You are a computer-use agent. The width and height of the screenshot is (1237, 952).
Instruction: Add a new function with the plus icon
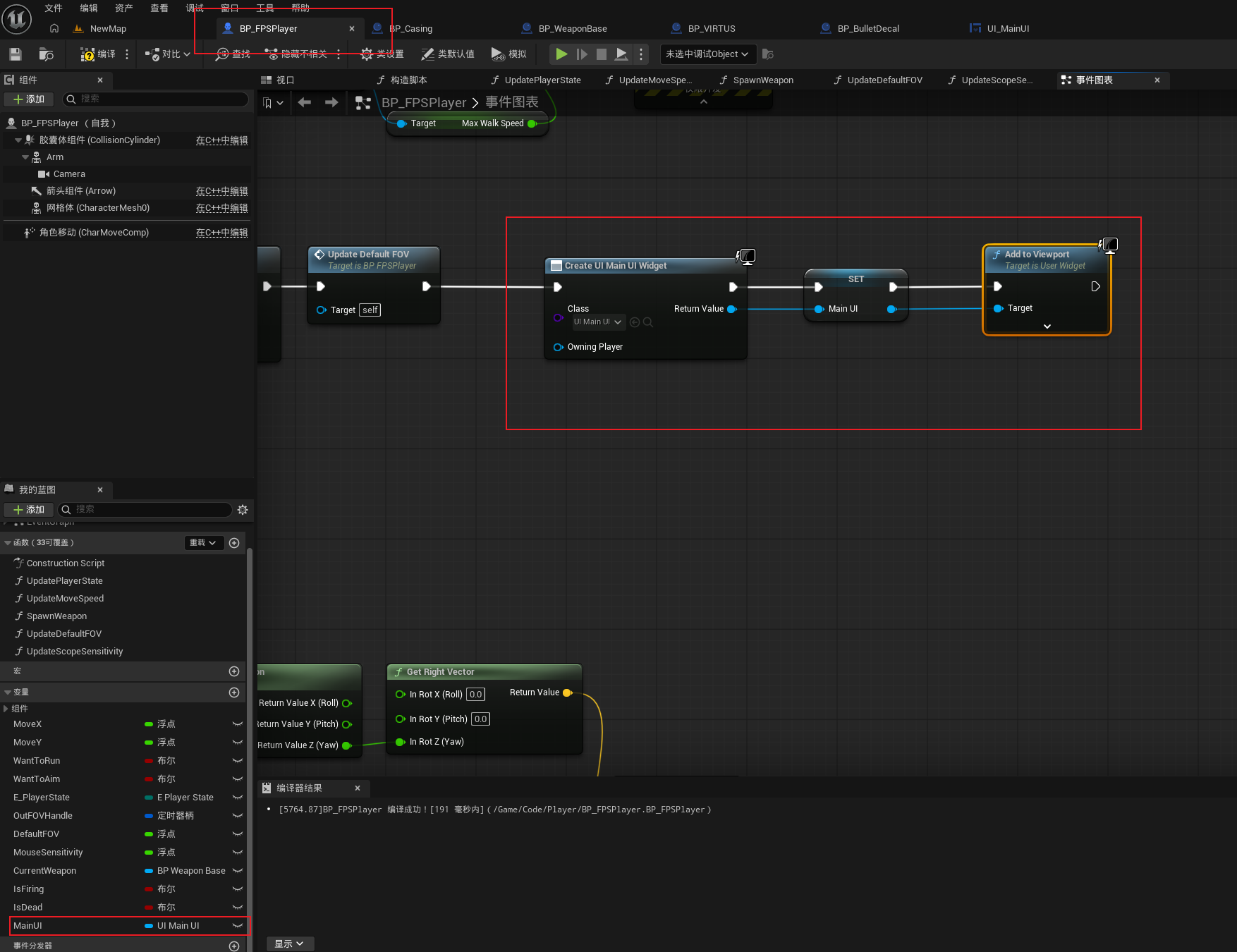point(234,543)
